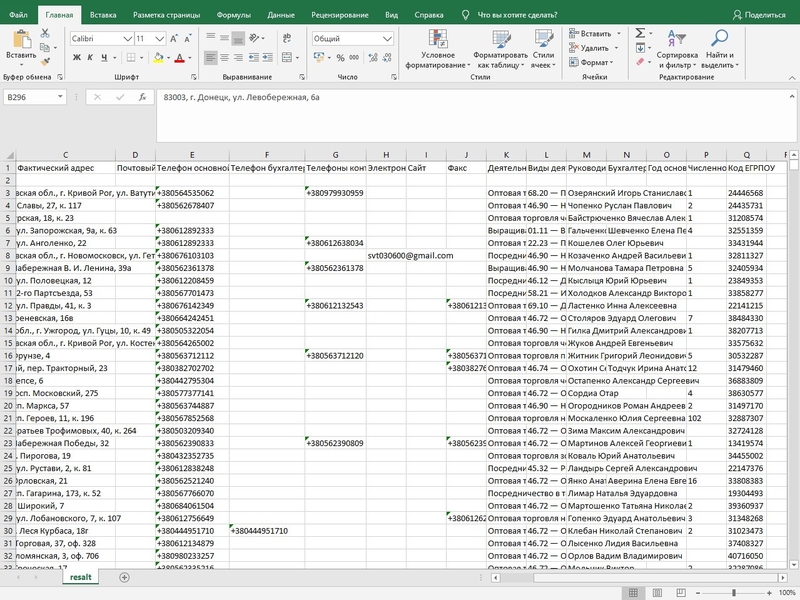Toggle Bold (Ж) formatting
800x600 pixels.
coord(76,59)
